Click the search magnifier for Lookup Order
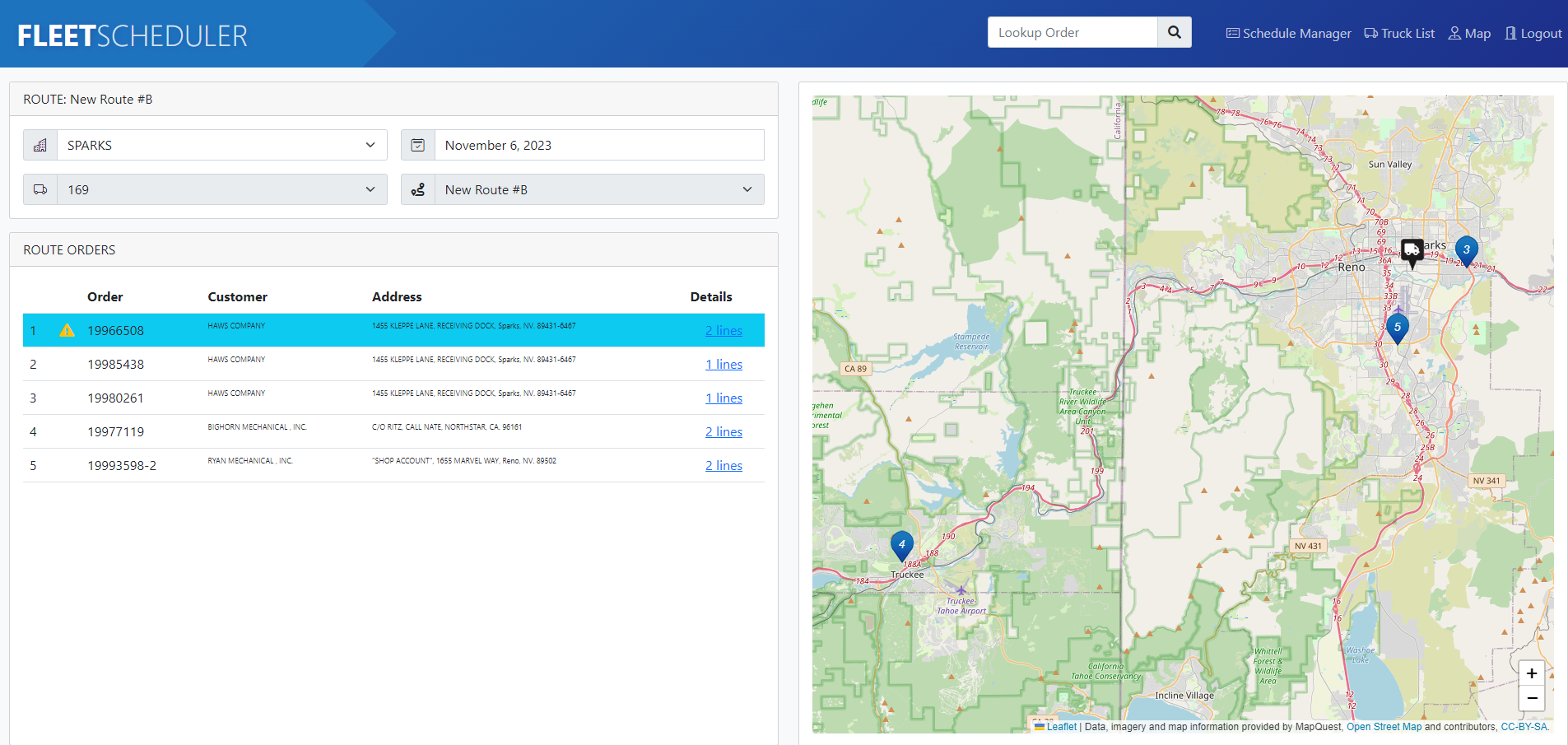1568x745 pixels. tap(1174, 32)
